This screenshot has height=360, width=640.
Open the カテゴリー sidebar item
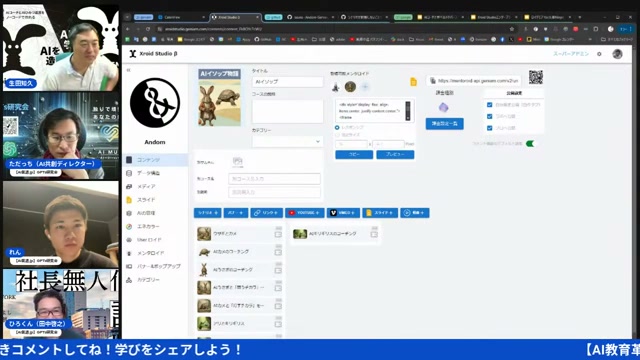tap(155, 280)
